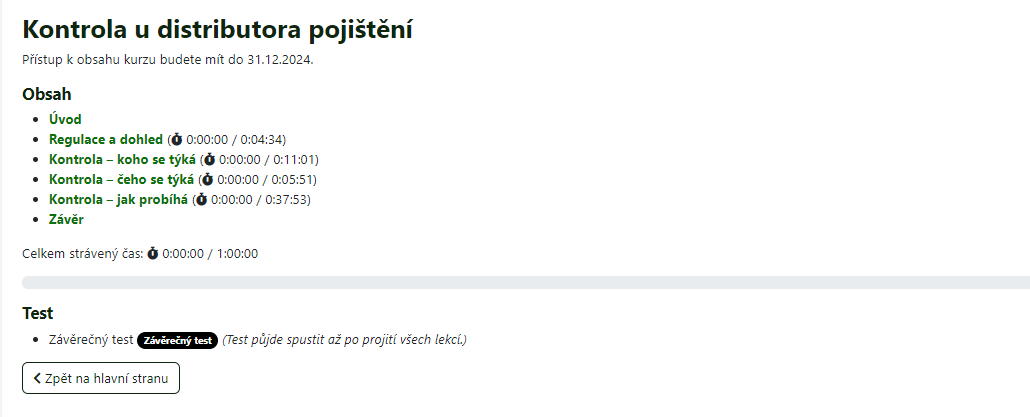Click the italic note about launching the test

tap(345, 340)
